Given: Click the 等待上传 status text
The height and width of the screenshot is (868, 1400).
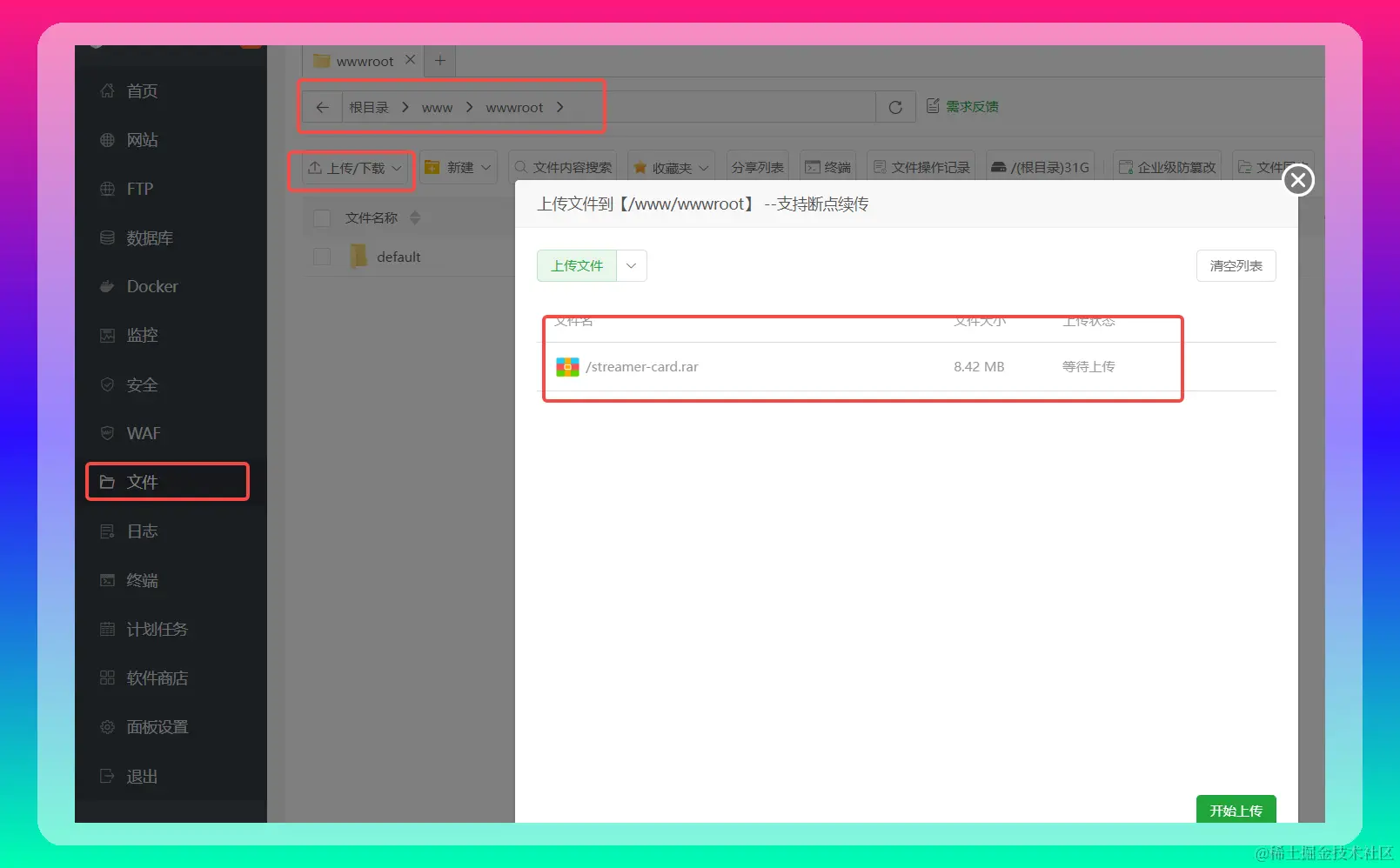Looking at the screenshot, I should [1088, 367].
